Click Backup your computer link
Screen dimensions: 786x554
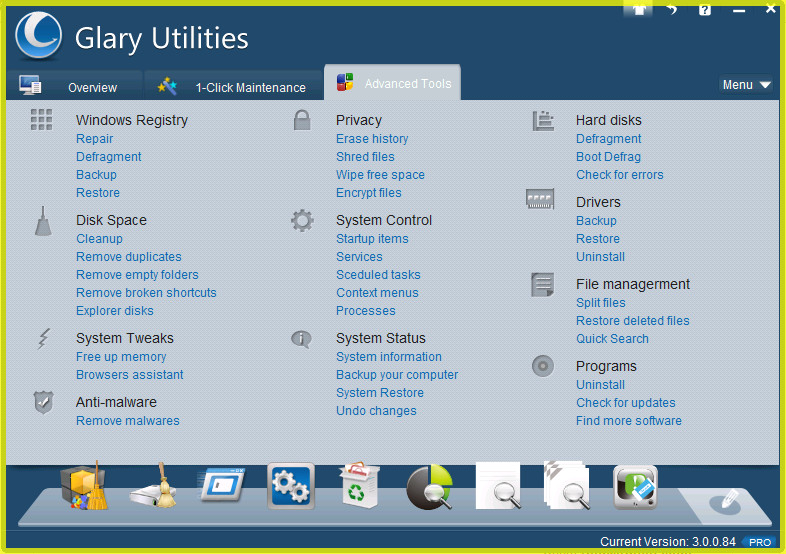(x=397, y=375)
